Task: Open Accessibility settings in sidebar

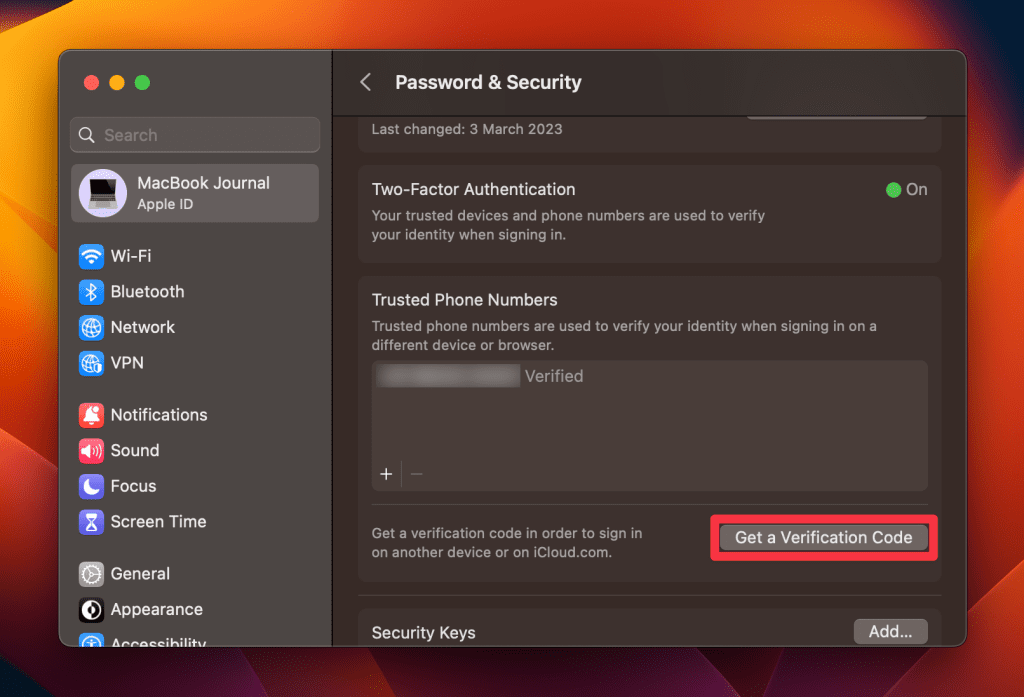Action: coord(158,641)
